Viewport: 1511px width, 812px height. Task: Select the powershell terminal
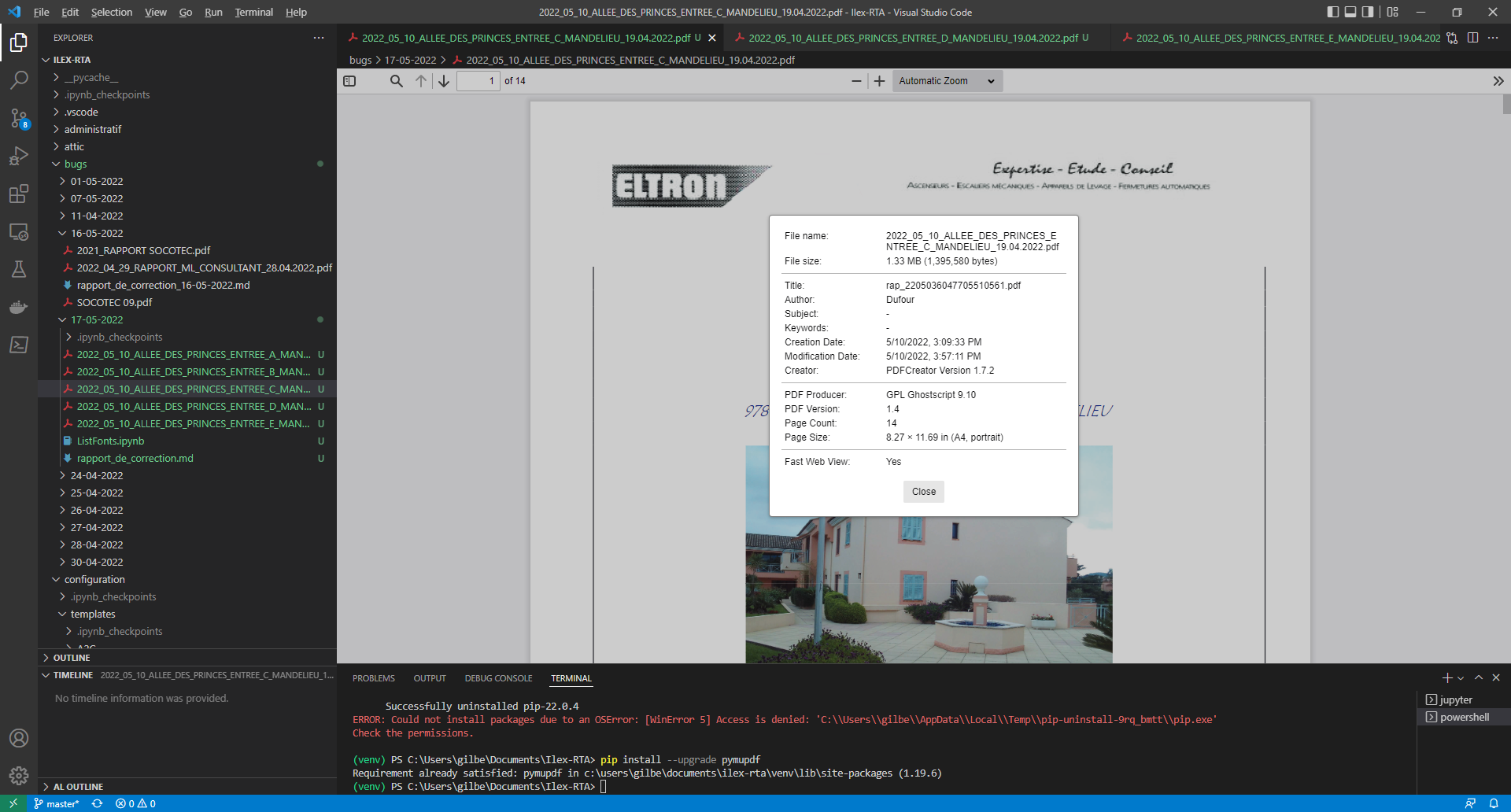click(x=1464, y=717)
